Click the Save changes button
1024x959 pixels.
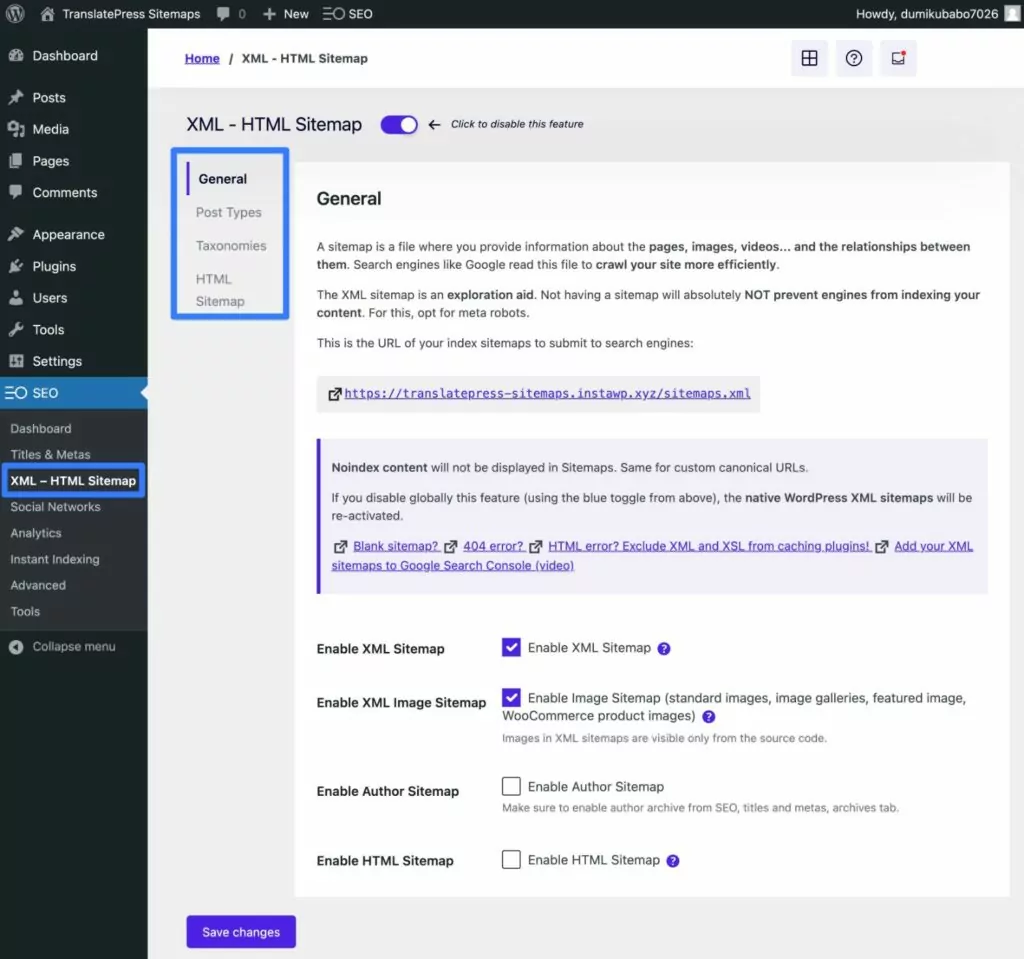[x=241, y=932]
